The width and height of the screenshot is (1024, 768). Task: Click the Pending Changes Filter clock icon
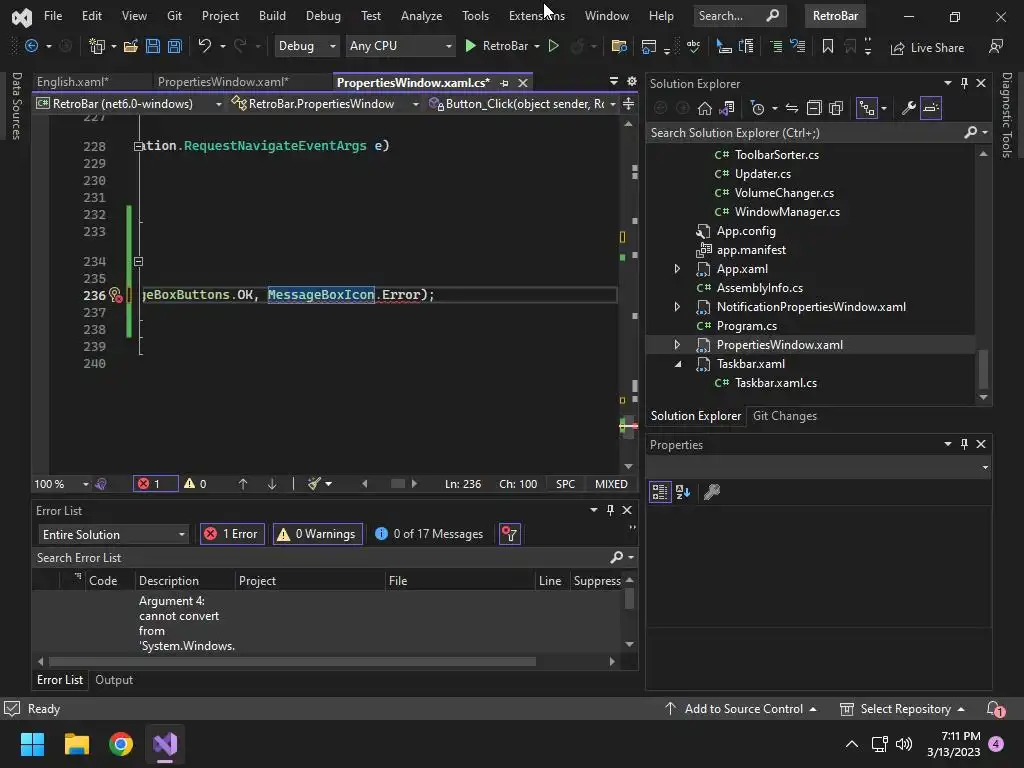click(758, 108)
